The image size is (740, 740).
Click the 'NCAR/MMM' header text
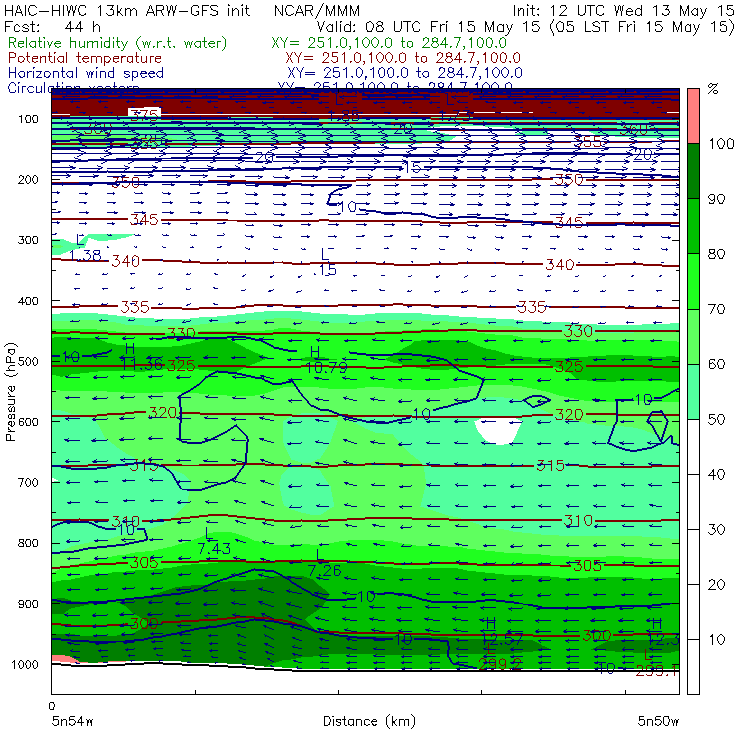pos(317,10)
